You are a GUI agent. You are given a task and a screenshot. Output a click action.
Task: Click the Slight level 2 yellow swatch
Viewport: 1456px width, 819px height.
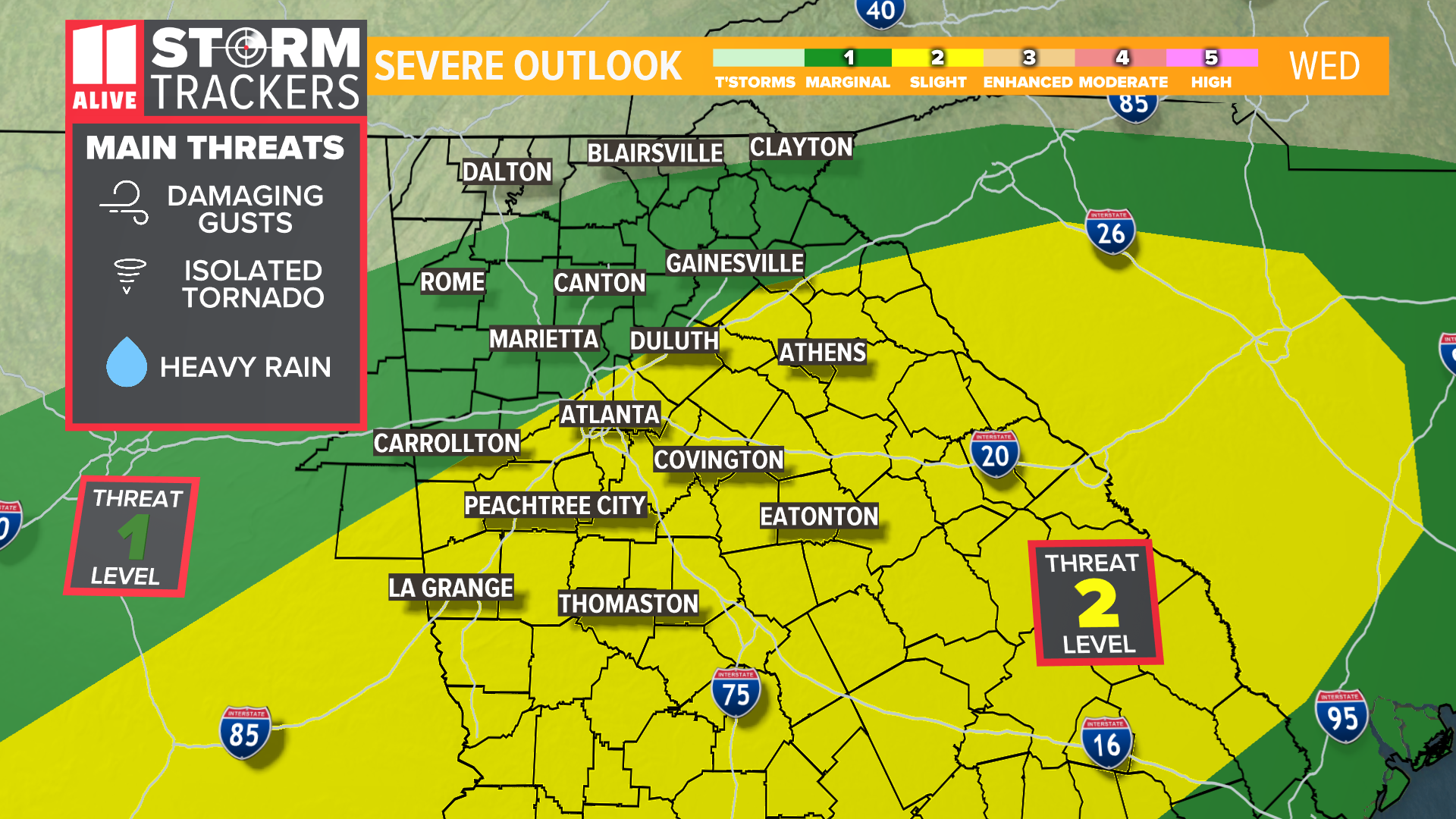937,58
